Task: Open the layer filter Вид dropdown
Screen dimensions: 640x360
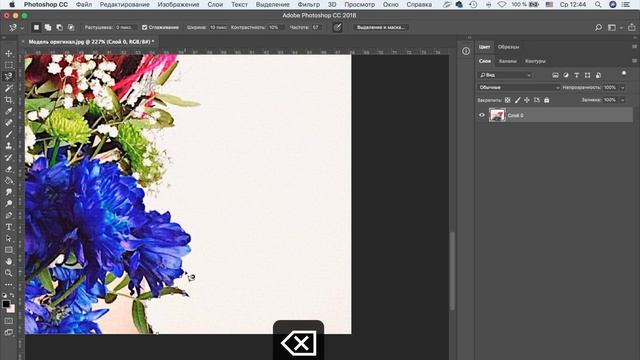Action: [505, 75]
